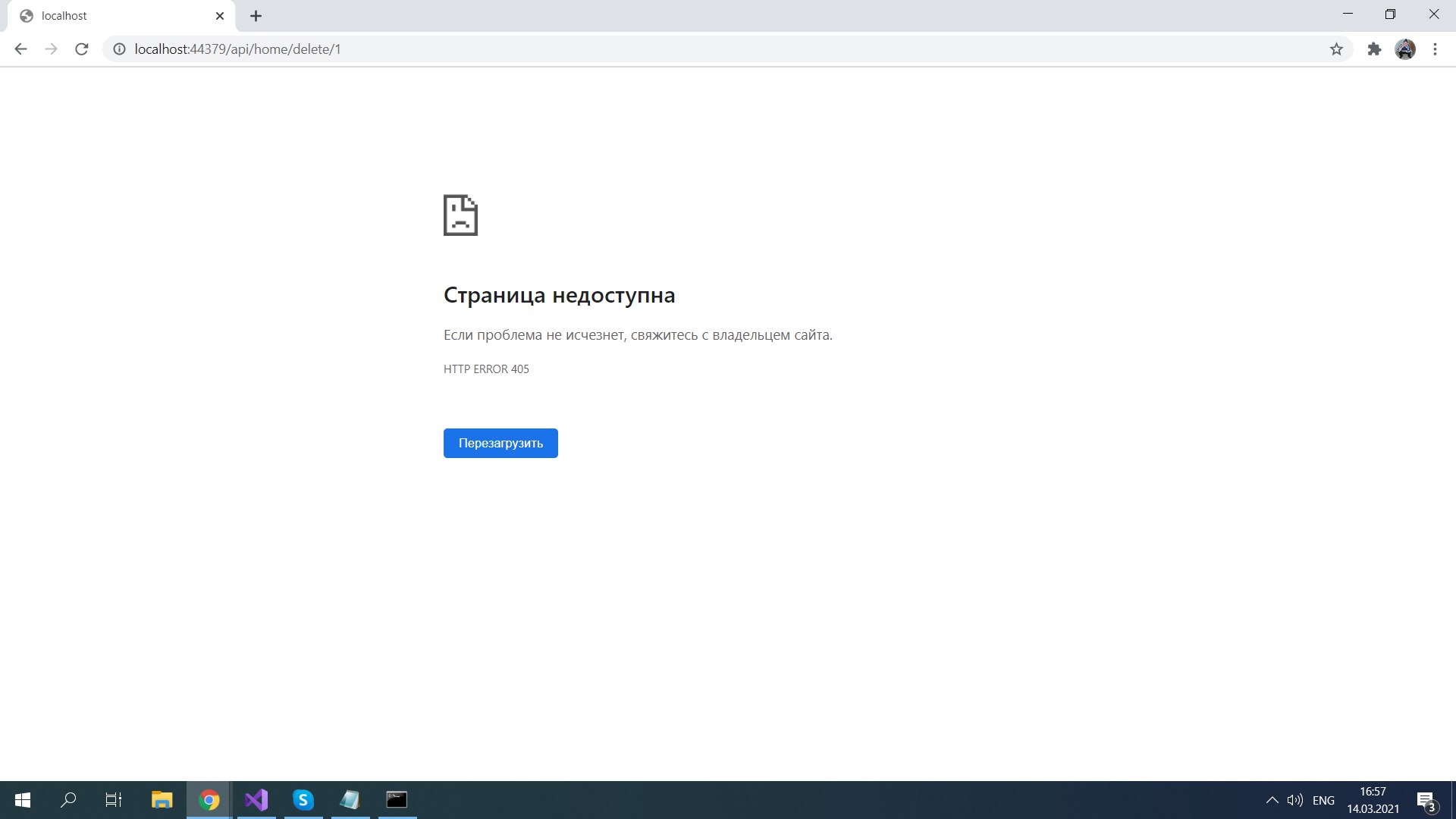Open the volume control tray icon
Image resolution: width=1456 pixels, height=819 pixels.
pyautogui.click(x=1295, y=800)
